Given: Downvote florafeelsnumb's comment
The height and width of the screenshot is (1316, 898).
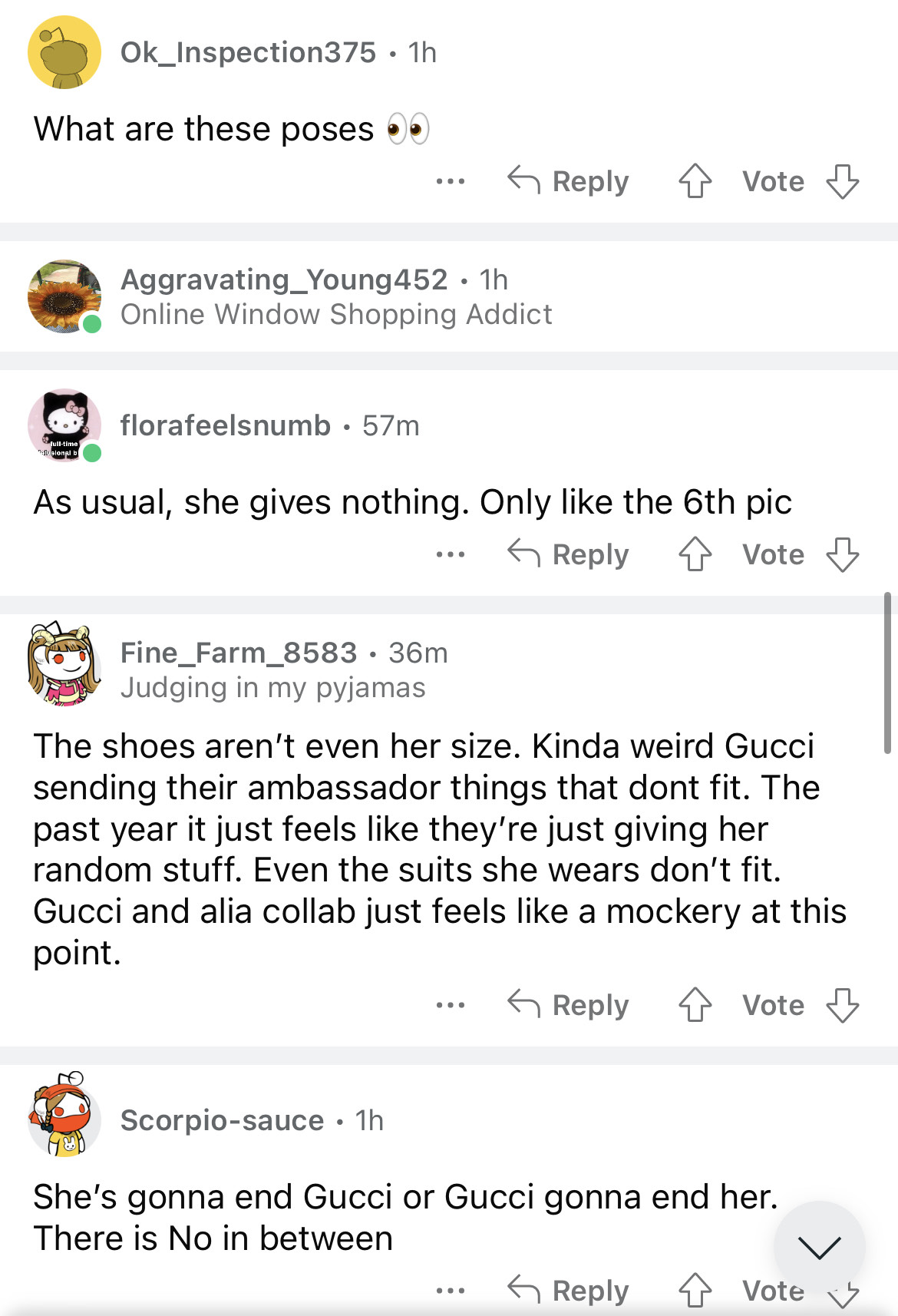Looking at the screenshot, I should (x=842, y=554).
